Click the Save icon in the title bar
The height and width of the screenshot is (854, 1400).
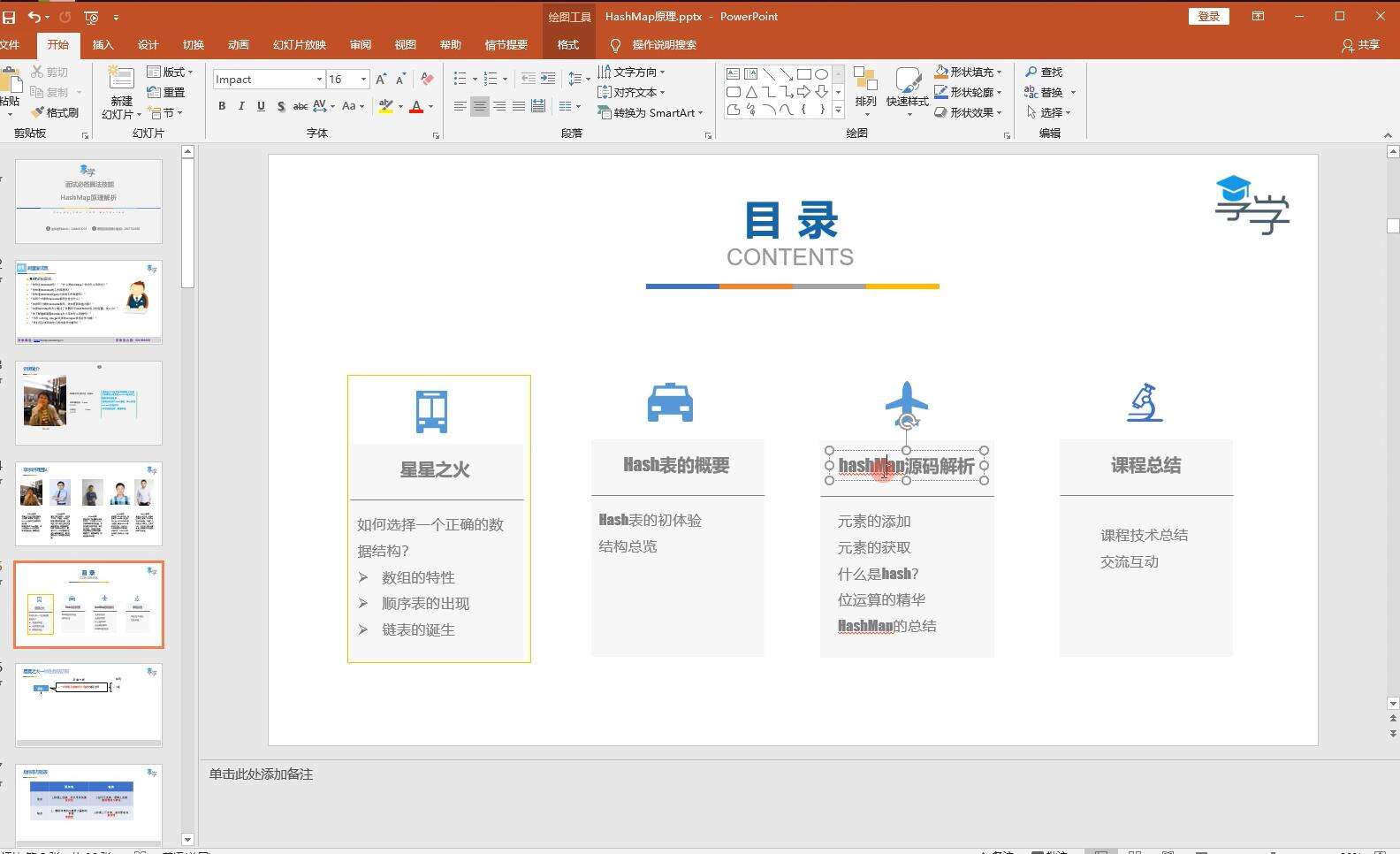[x=9, y=17]
